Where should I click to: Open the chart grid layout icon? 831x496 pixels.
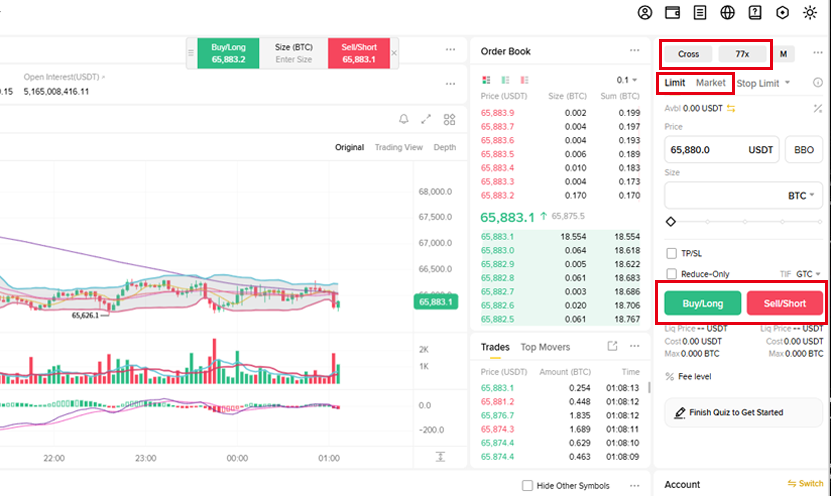[x=449, y=119]
